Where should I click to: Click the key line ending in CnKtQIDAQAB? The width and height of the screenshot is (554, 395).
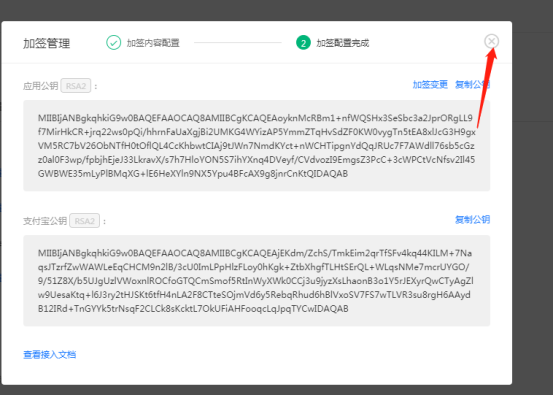[x=193, y=173]
